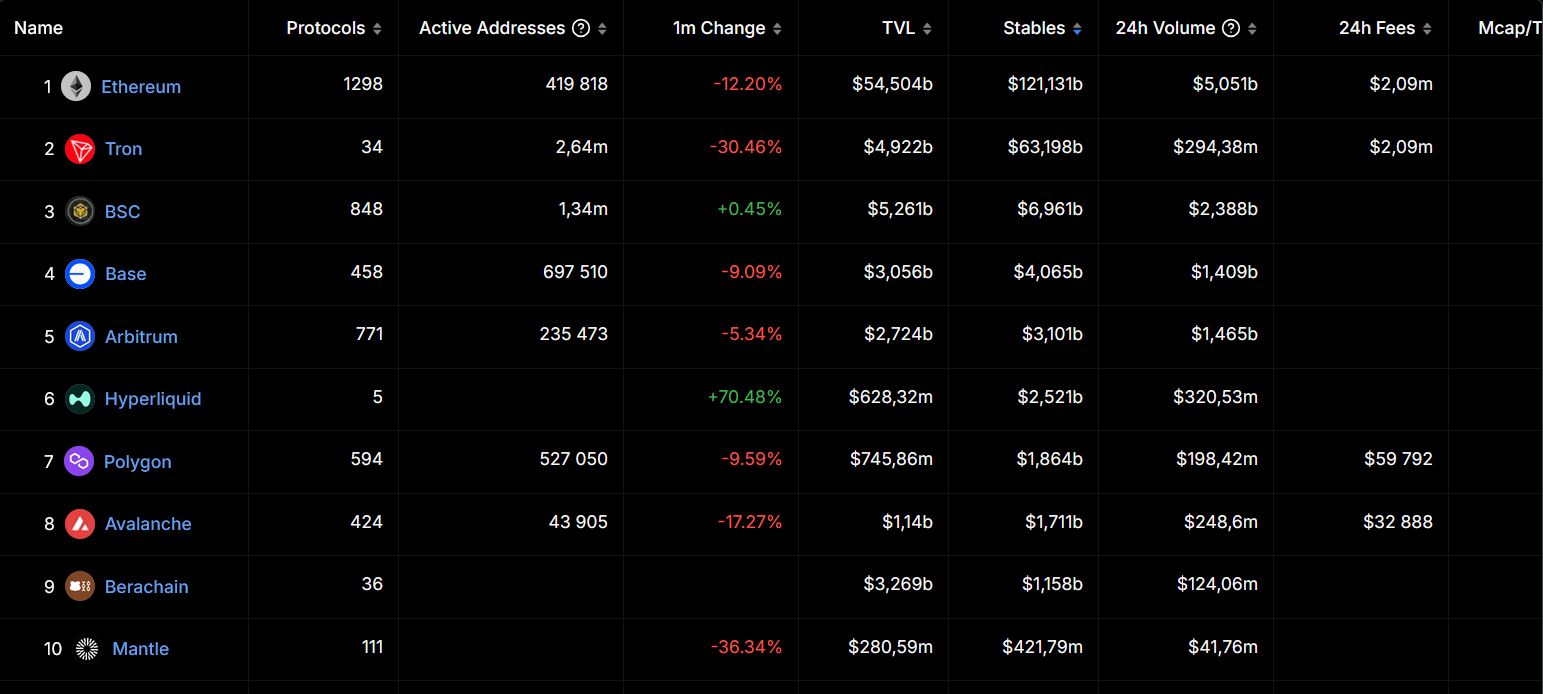Click the 24h Fees sort chevrons
The width and height of the screenshot is (1543, 694).
click(1429, 28)
